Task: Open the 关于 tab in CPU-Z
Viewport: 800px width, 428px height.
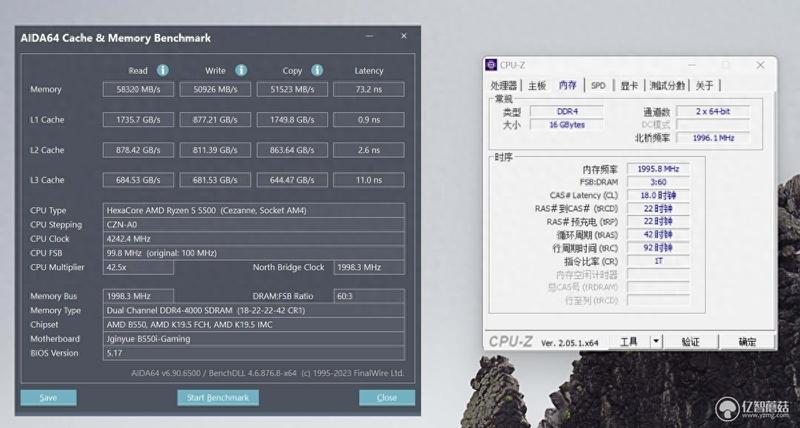Action: point(705,85)
